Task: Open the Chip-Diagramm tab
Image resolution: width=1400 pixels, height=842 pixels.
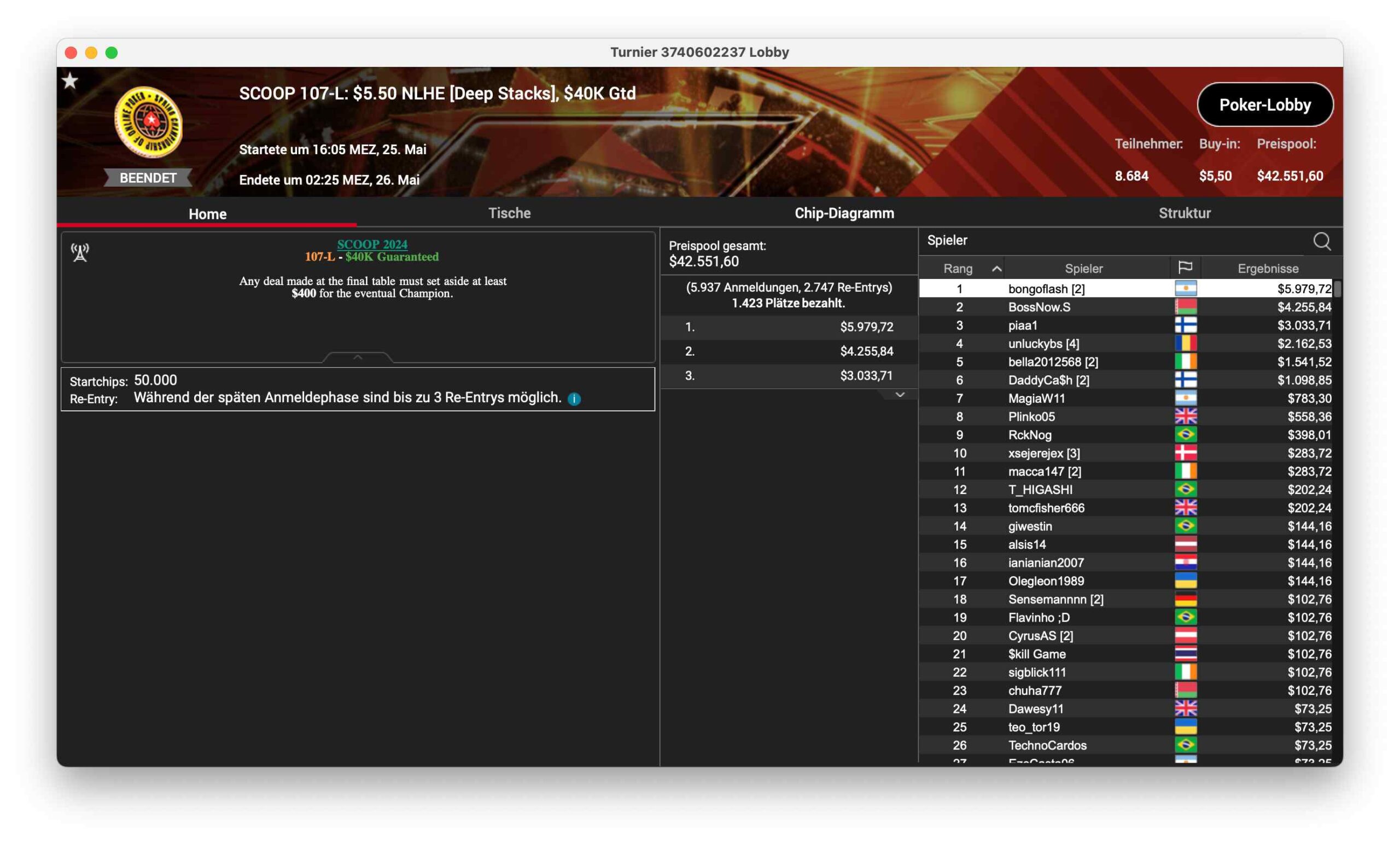Action: (x=844, y=213)
